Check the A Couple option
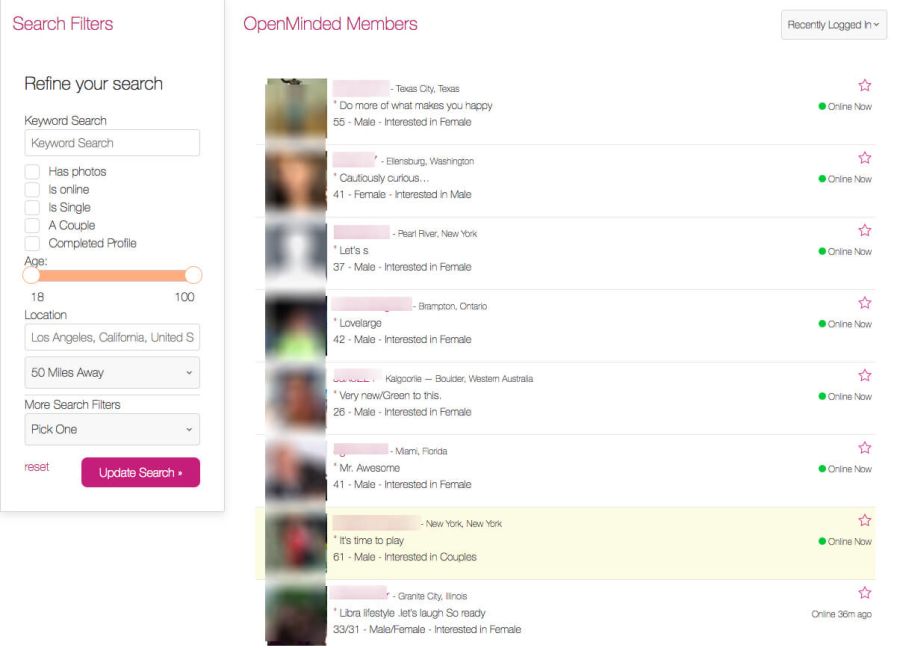The height and width of the screenshot is (648, 900). [33, 225]
